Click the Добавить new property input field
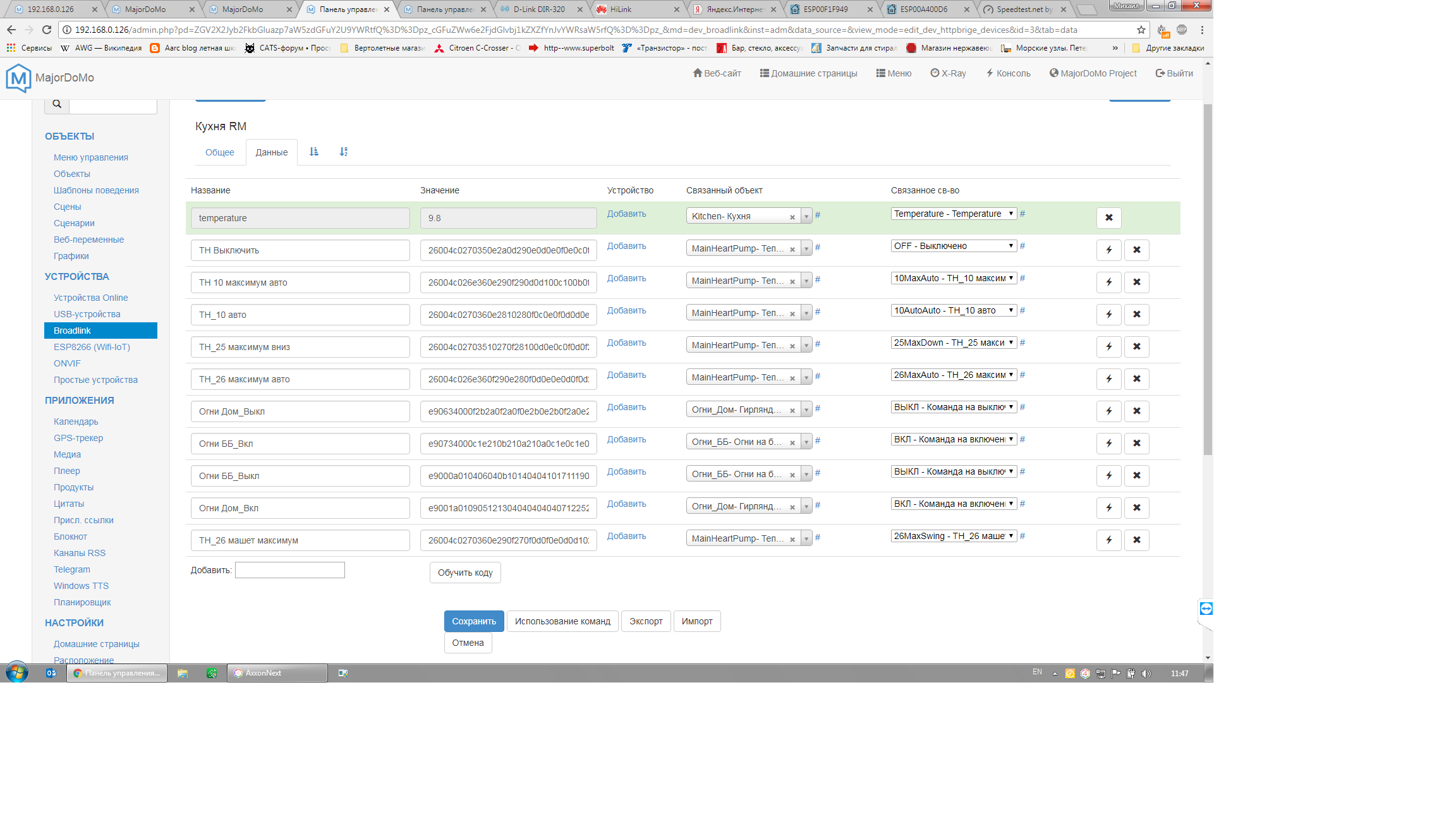The width and height of the screenshot is (1456, 819). [290, 570]
